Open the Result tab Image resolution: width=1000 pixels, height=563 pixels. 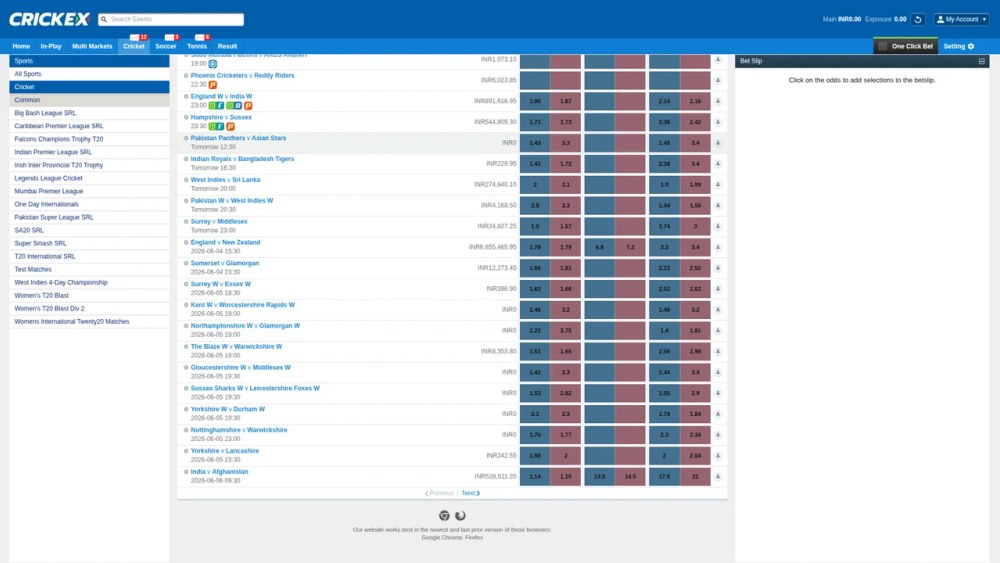[x=227, y=46]
